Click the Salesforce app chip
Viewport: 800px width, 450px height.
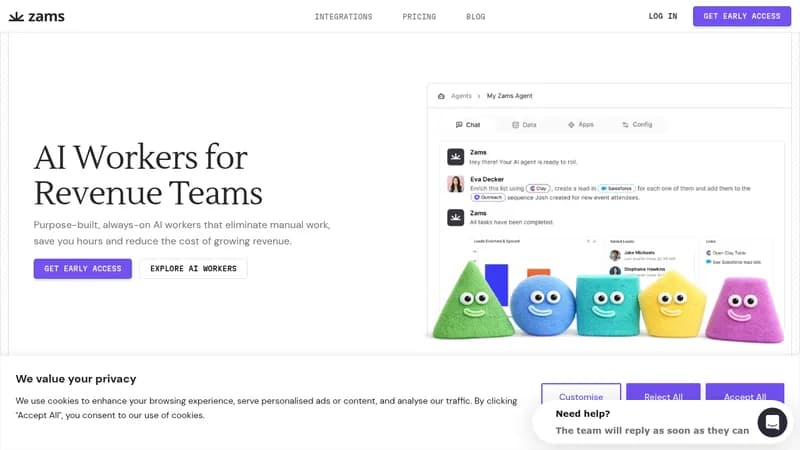coord(616,188)
